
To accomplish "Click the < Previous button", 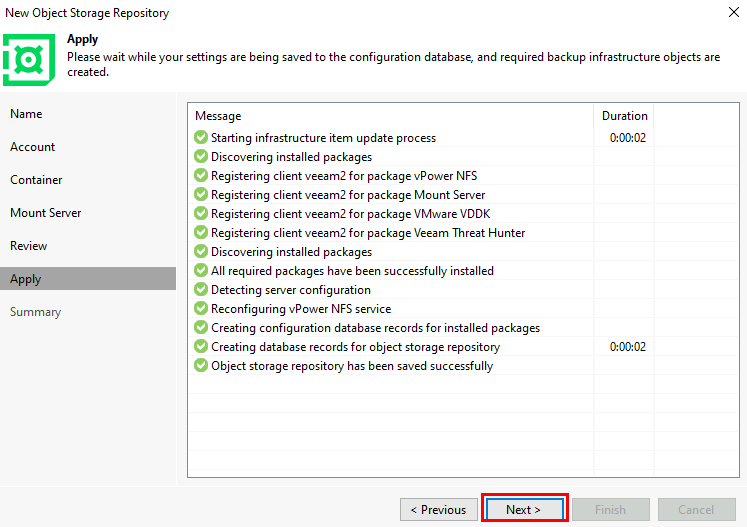I will point(439,509).
